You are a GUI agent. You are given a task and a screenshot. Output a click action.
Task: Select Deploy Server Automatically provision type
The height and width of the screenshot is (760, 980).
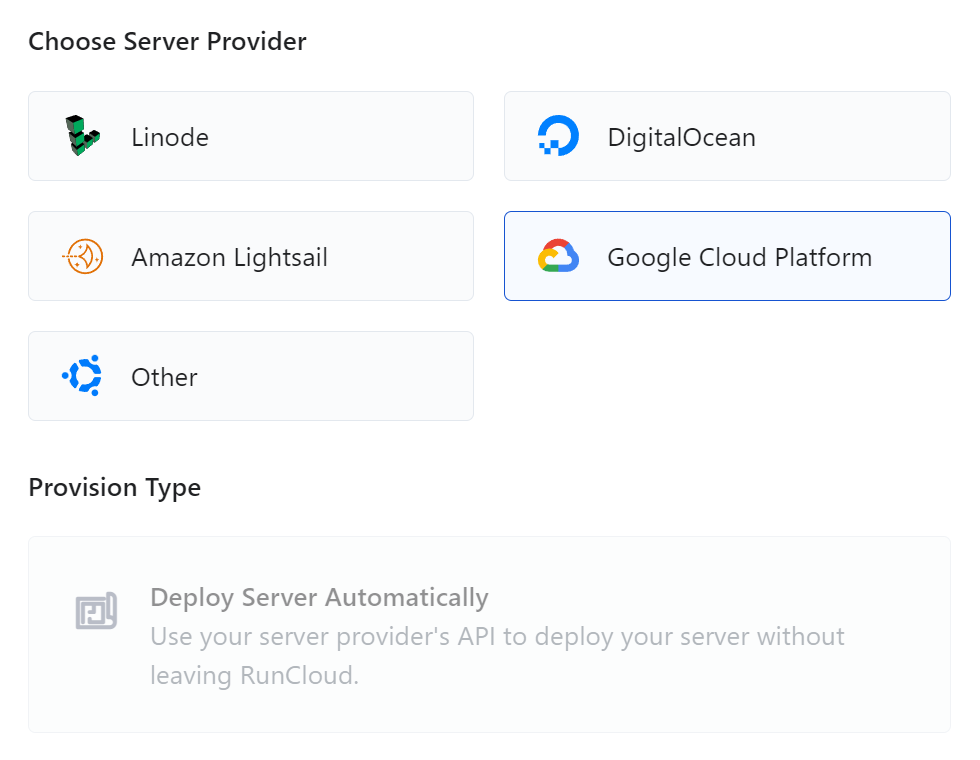pos(489,634)
